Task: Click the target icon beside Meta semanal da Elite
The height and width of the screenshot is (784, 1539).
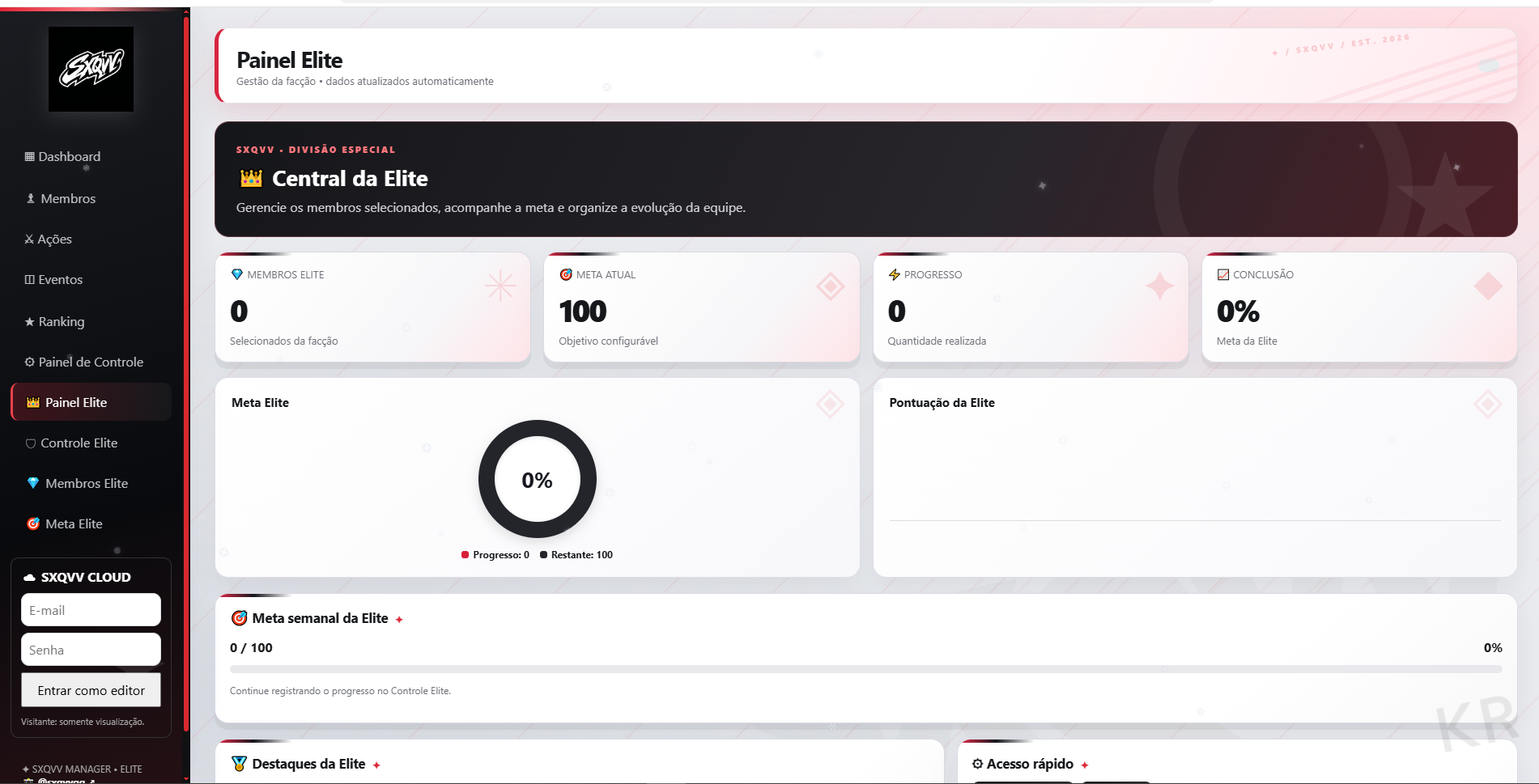Action: point(239,618)
